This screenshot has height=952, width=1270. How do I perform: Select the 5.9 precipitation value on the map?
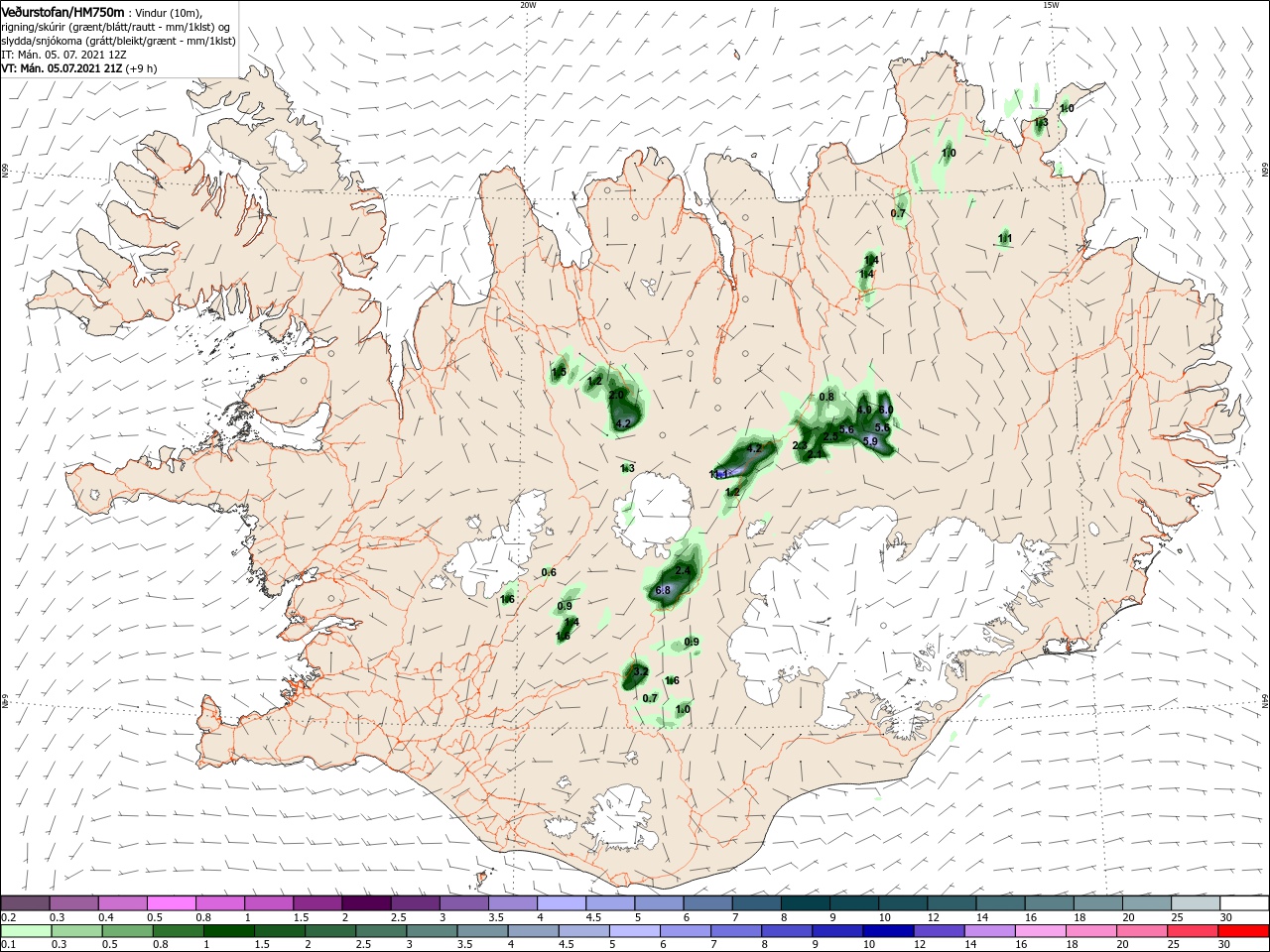click(x=871, y=441)
